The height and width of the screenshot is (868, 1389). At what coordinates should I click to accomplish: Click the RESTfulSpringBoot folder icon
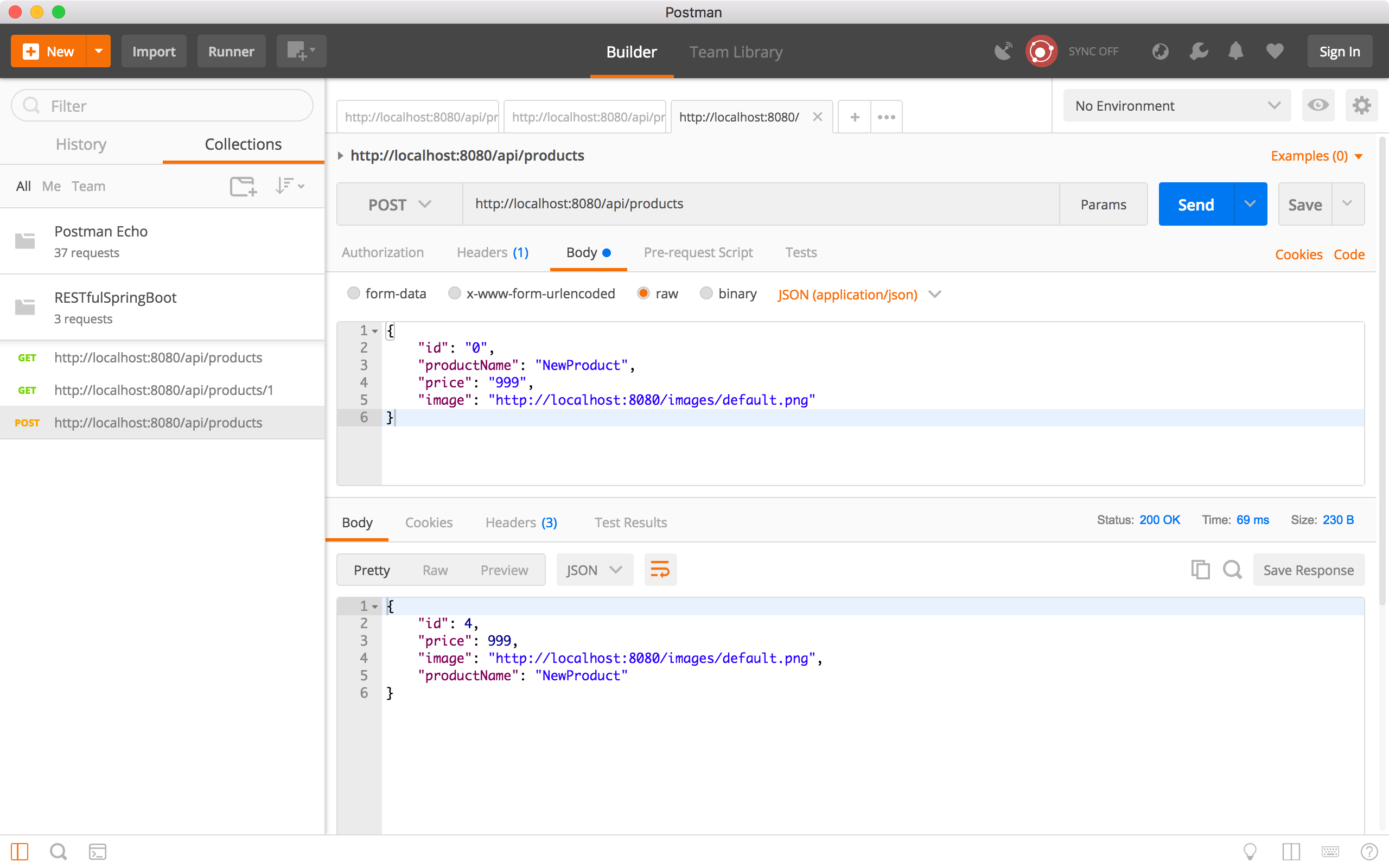pos(24,307)
